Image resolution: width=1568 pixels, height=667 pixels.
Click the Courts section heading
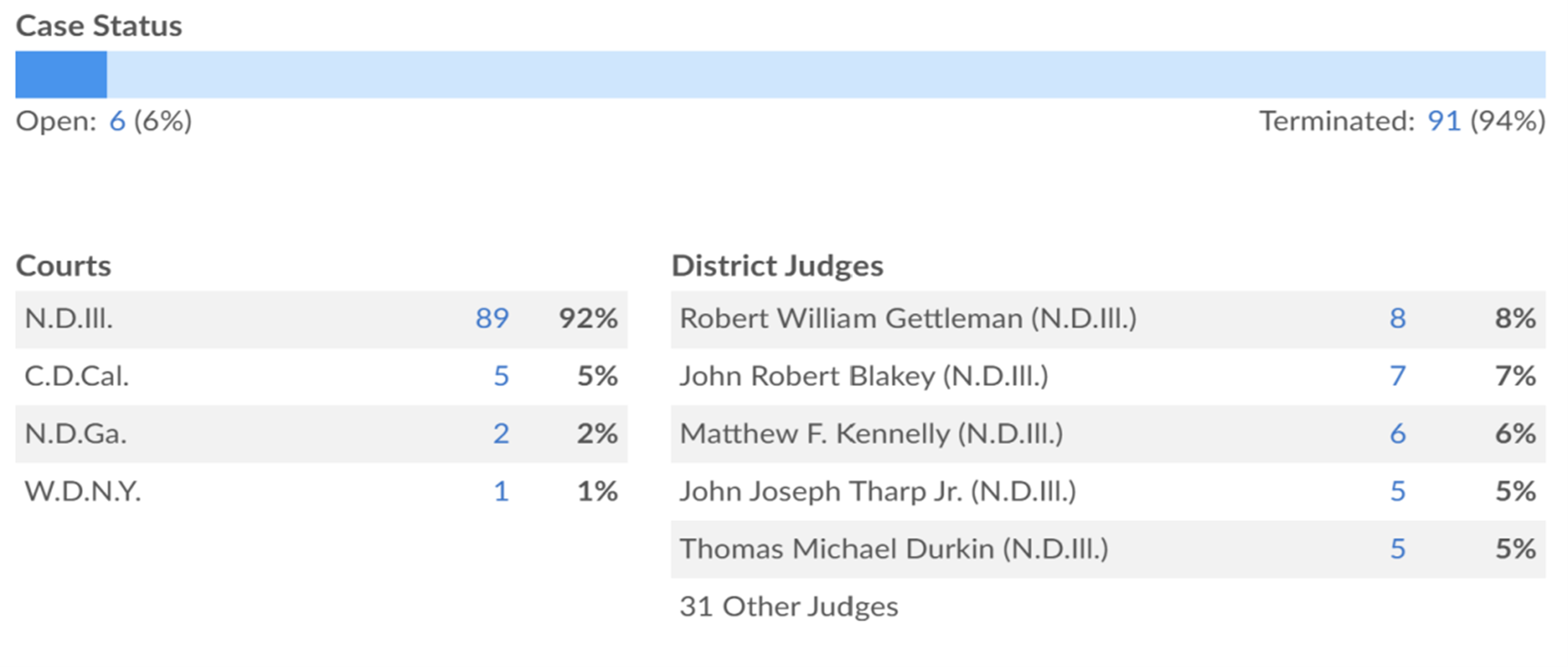(x=63, y=266)
